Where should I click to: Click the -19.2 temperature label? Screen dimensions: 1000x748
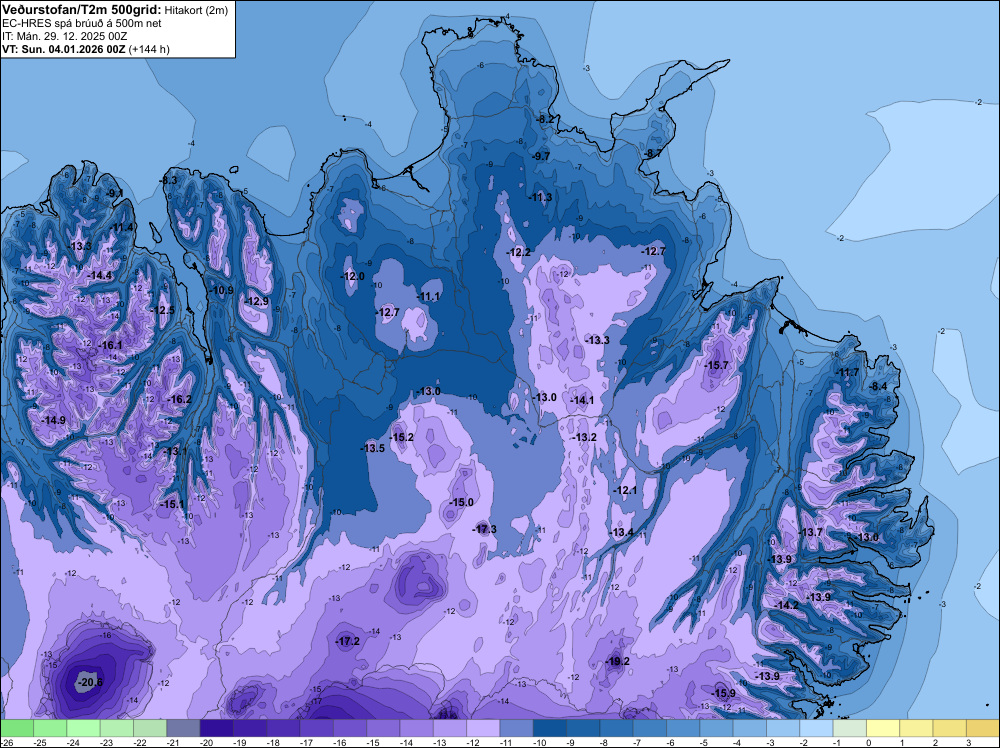(617, 661)
